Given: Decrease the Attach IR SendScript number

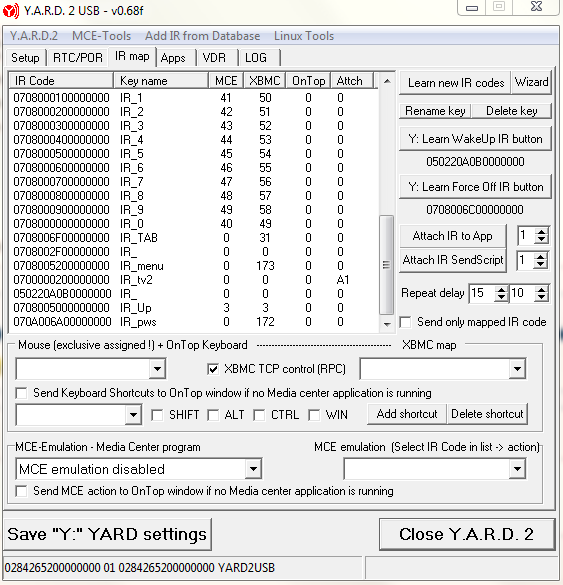Looking at the screenshot, I should 541,264.
